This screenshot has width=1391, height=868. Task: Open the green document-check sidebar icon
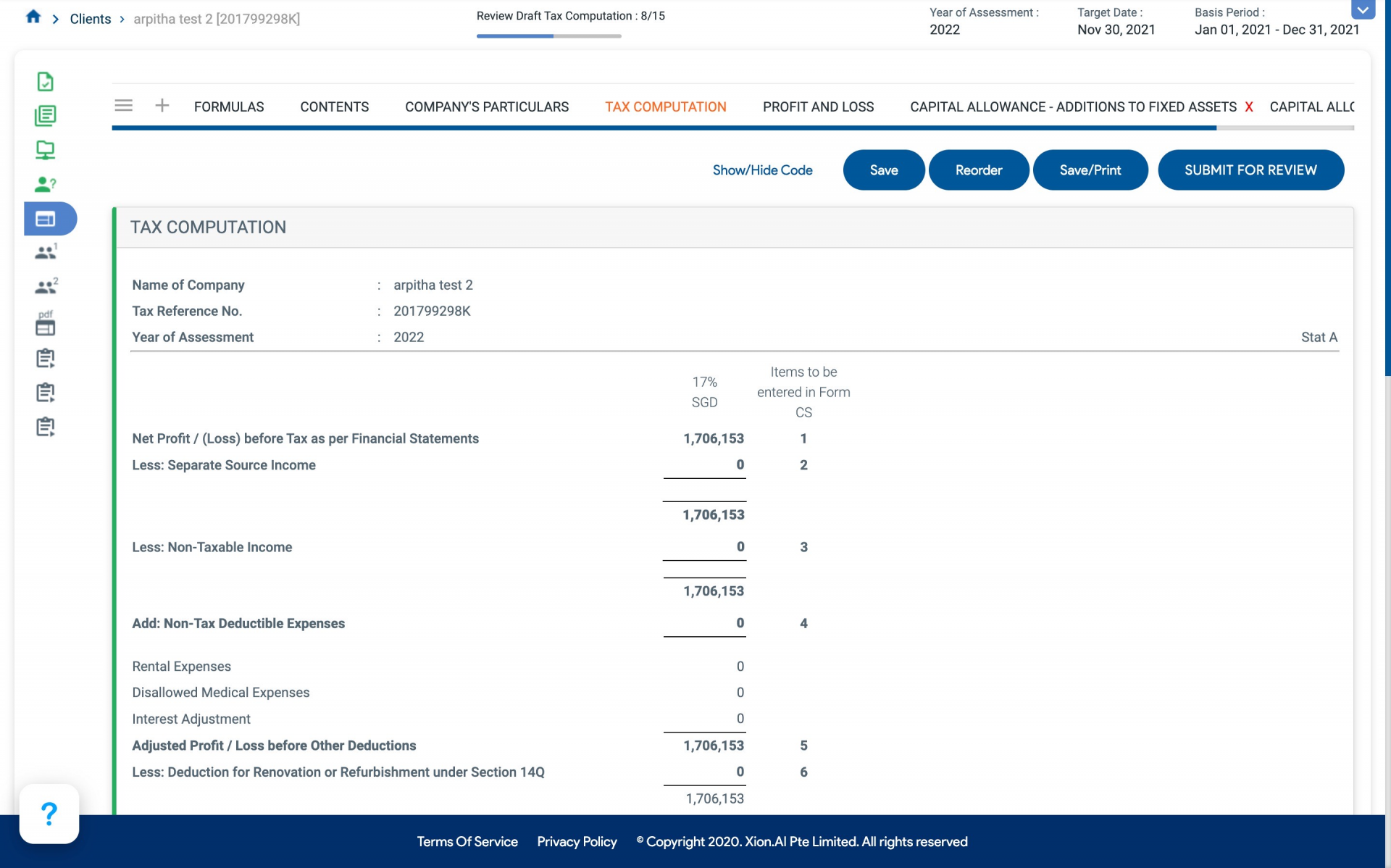click(45, 82)
